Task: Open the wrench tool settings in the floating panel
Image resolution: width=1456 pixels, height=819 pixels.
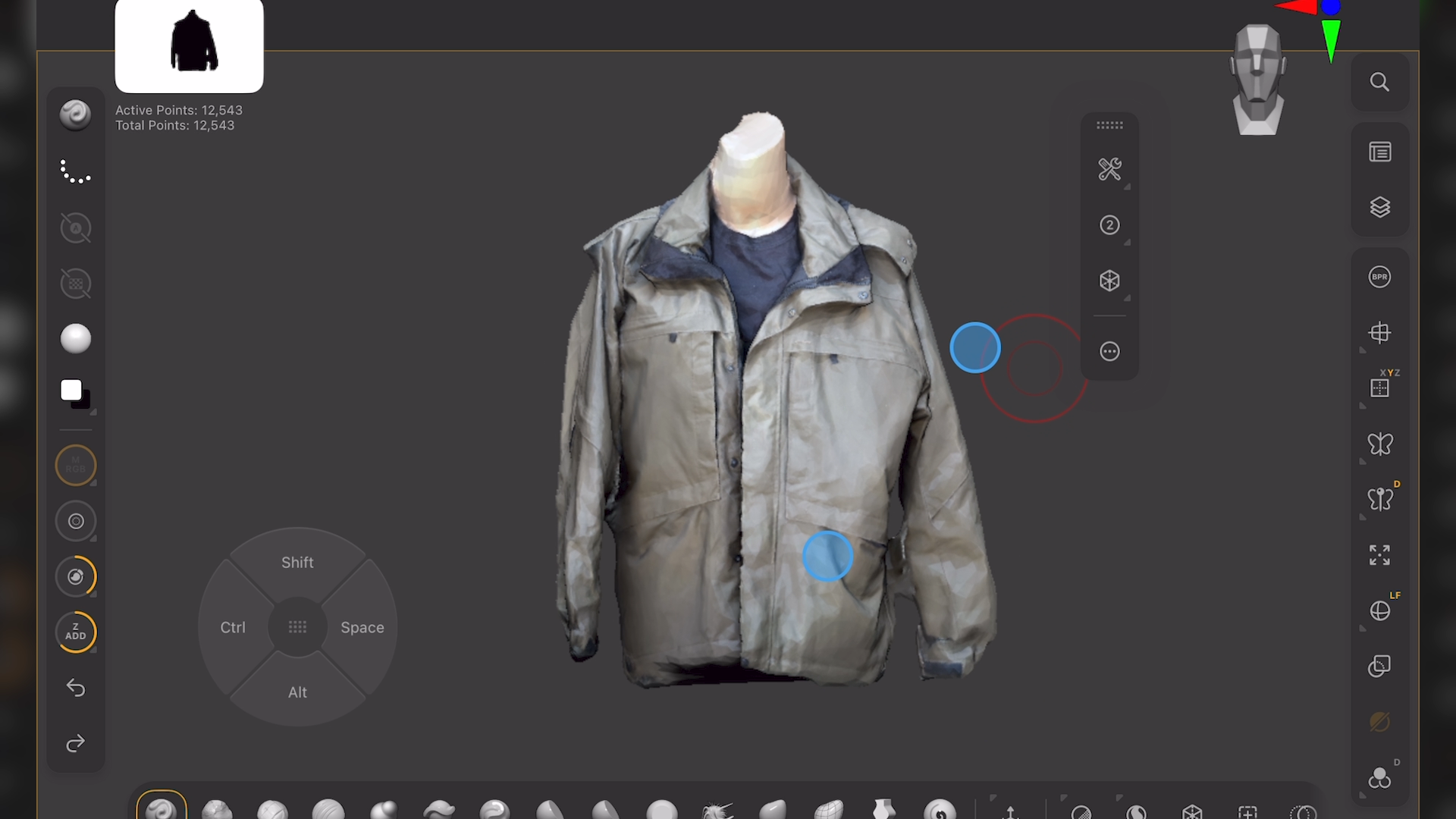Action: [1109, 169]
